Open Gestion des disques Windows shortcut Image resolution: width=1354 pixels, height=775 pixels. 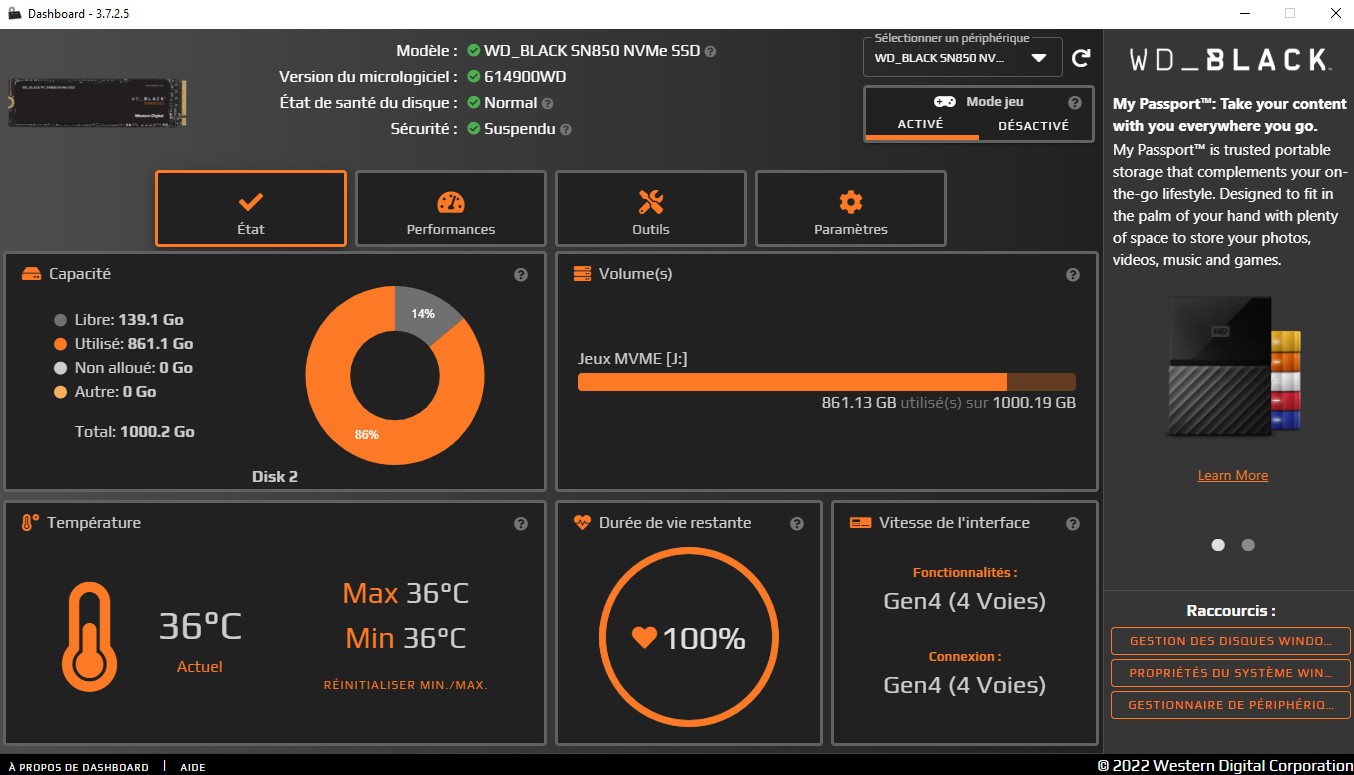1230,641
